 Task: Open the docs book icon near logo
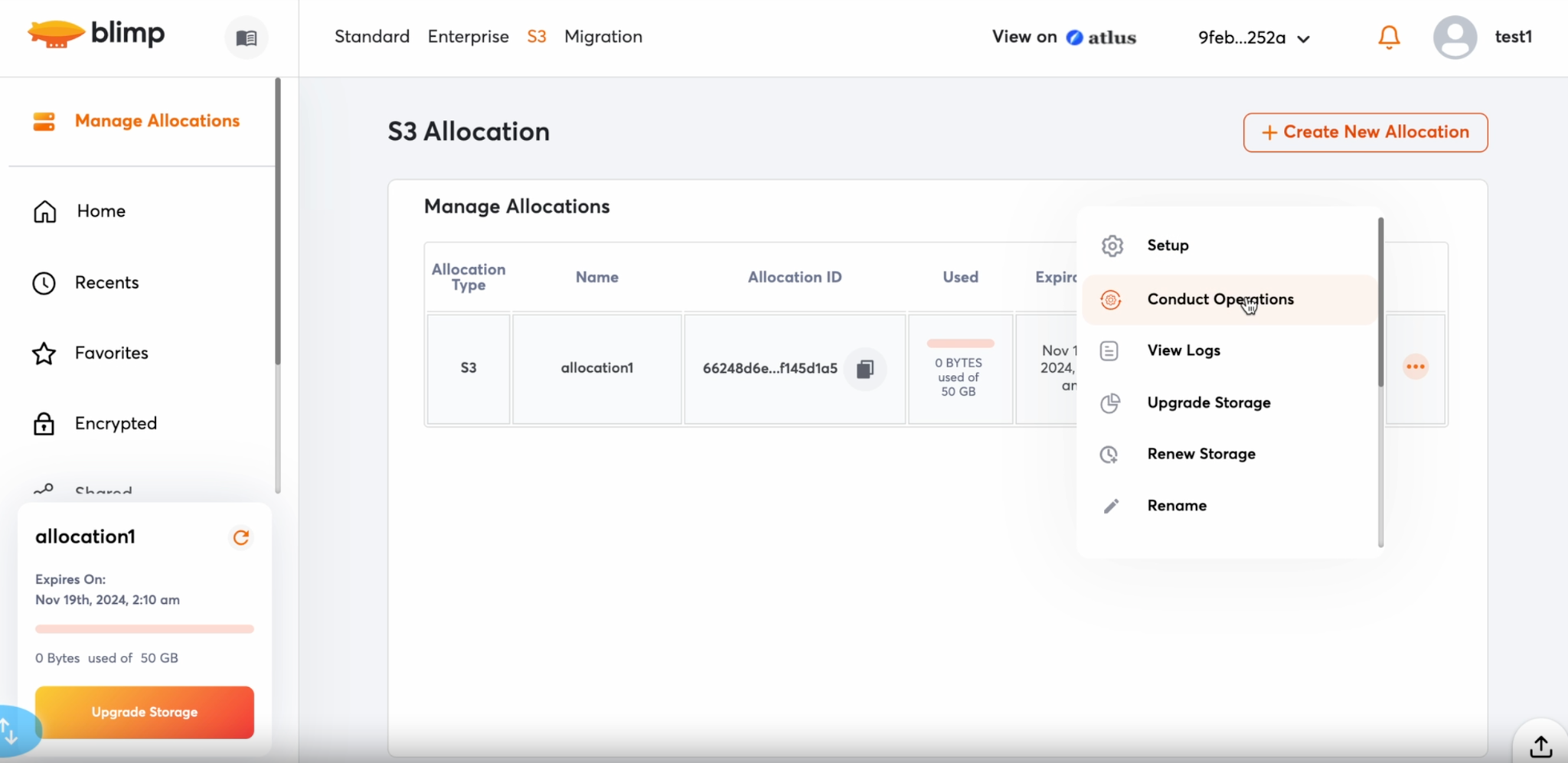point(247,37)
